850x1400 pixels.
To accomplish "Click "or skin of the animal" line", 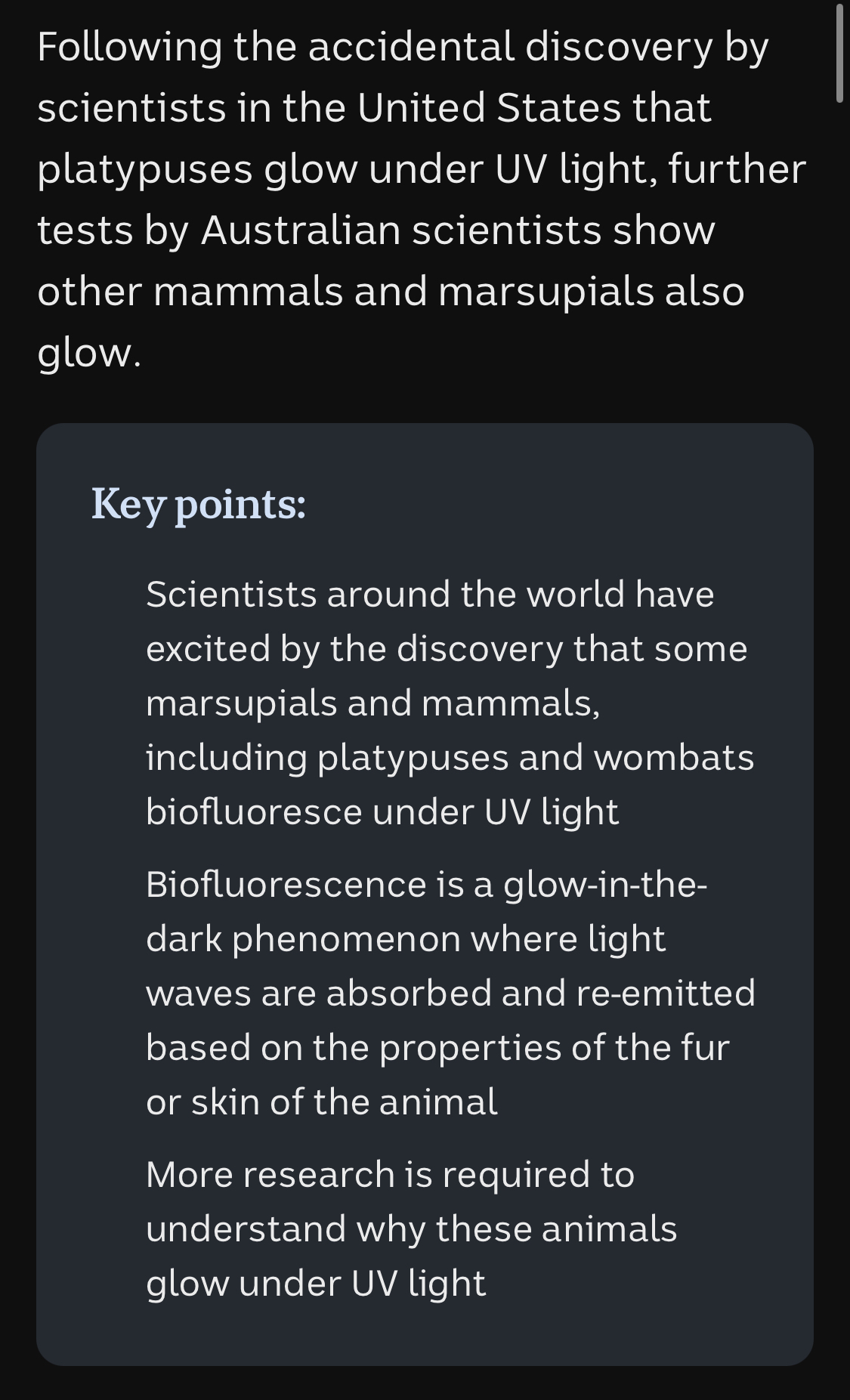I will [x=322, y=1102].
